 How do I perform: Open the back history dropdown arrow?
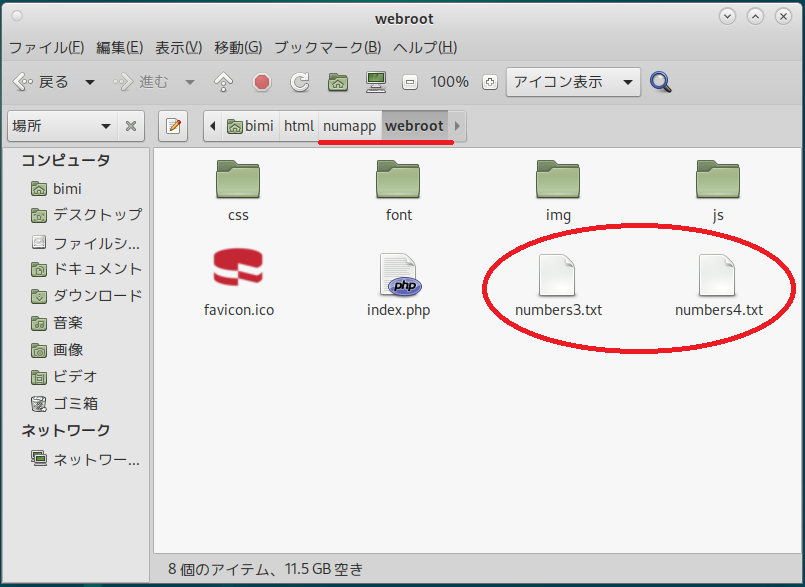click(x=90, y=82)
